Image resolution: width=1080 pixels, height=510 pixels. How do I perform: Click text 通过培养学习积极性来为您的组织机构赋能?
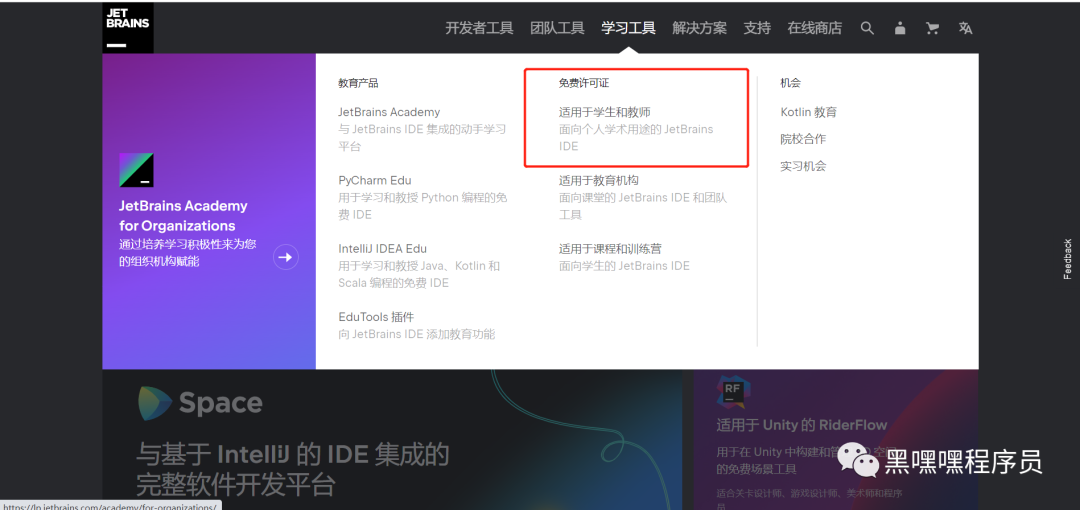pos(187,253)
